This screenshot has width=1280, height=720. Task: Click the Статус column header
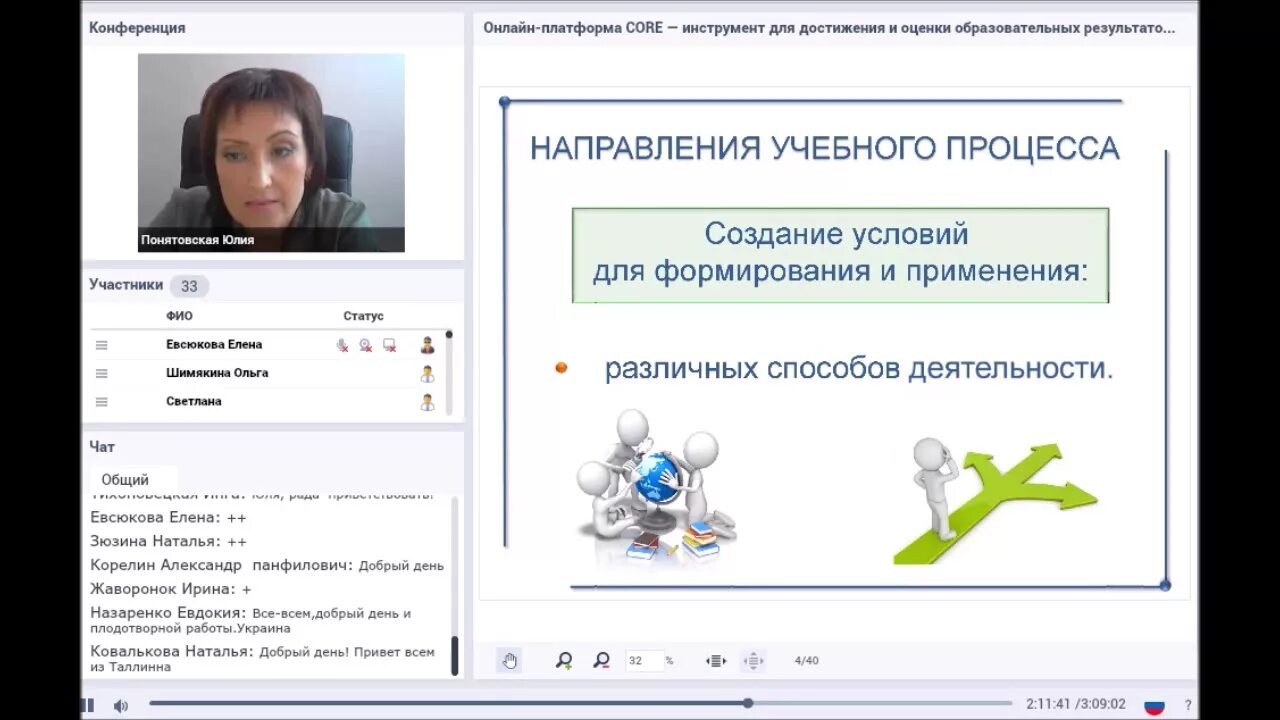(363, 316)
